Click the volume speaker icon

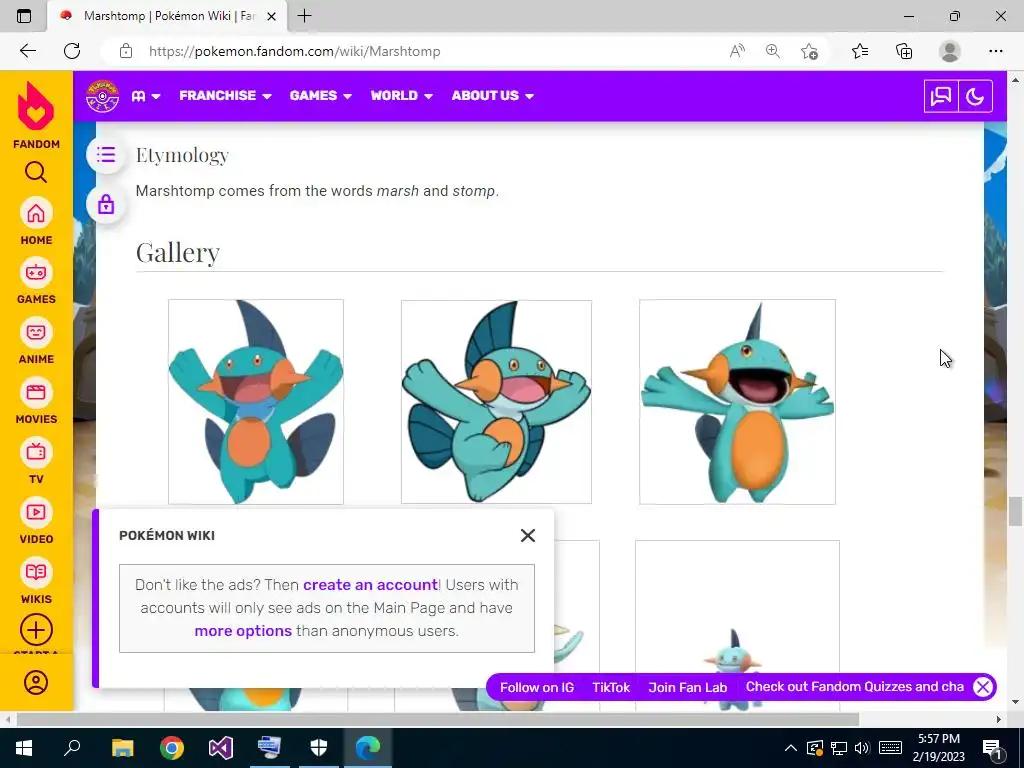click(862, 748)
